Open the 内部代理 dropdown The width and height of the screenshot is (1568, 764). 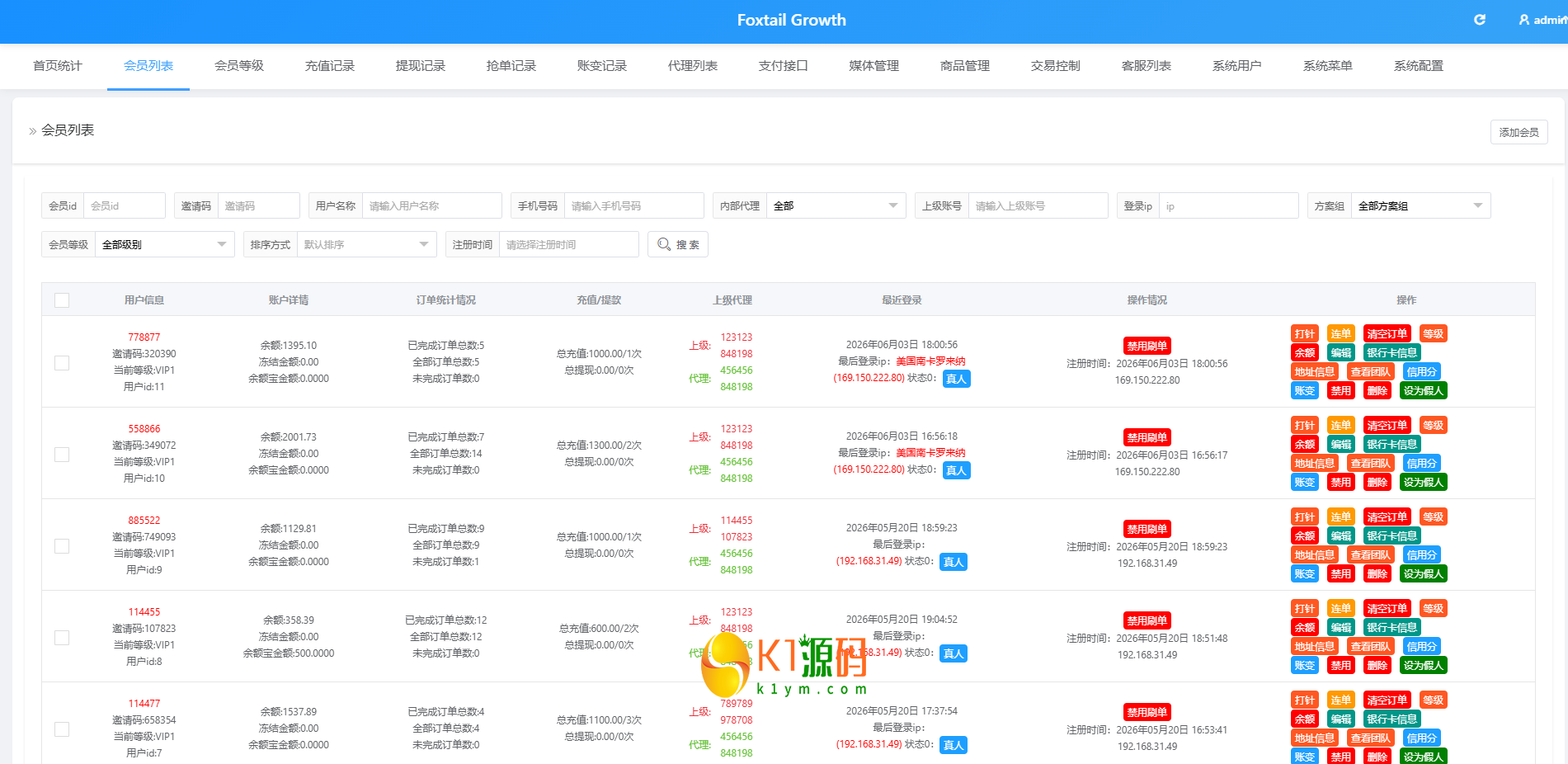tap(836, 205)
